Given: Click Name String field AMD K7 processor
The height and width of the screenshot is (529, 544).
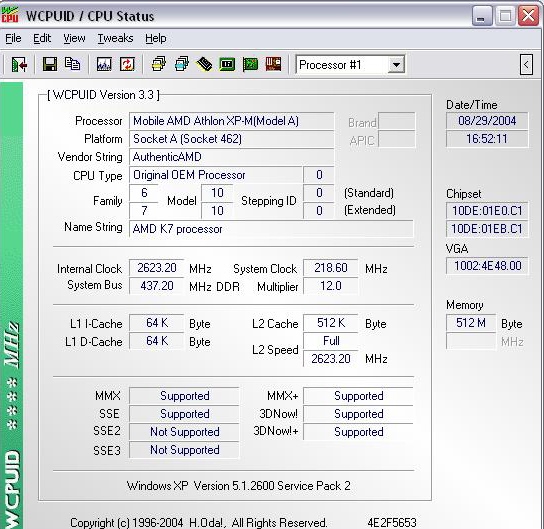Looking at the screenshot, I should click(x=271, y=229).
